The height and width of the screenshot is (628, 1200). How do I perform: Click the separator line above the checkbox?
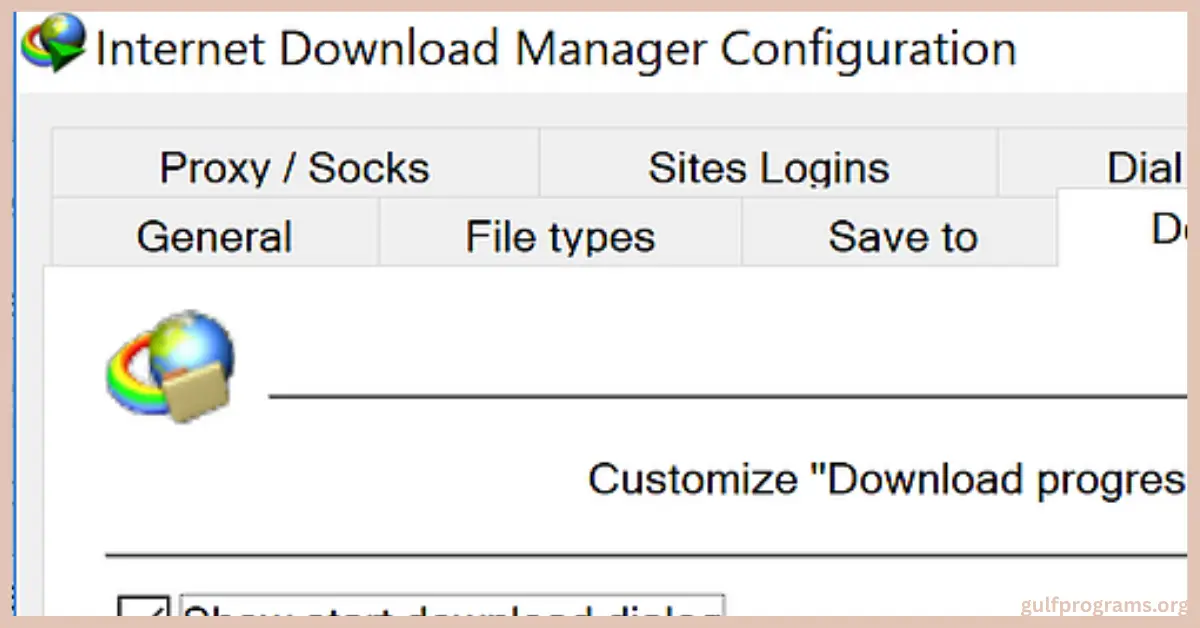click(640, 553)
